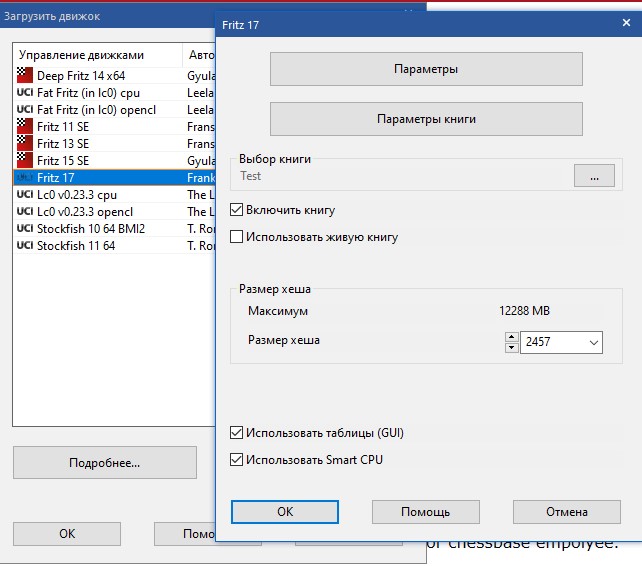Screen dimensions: 642x566
Task: Click "Отмена" in the Fritz 17 dialog
Action: click(x=566, y=512)
